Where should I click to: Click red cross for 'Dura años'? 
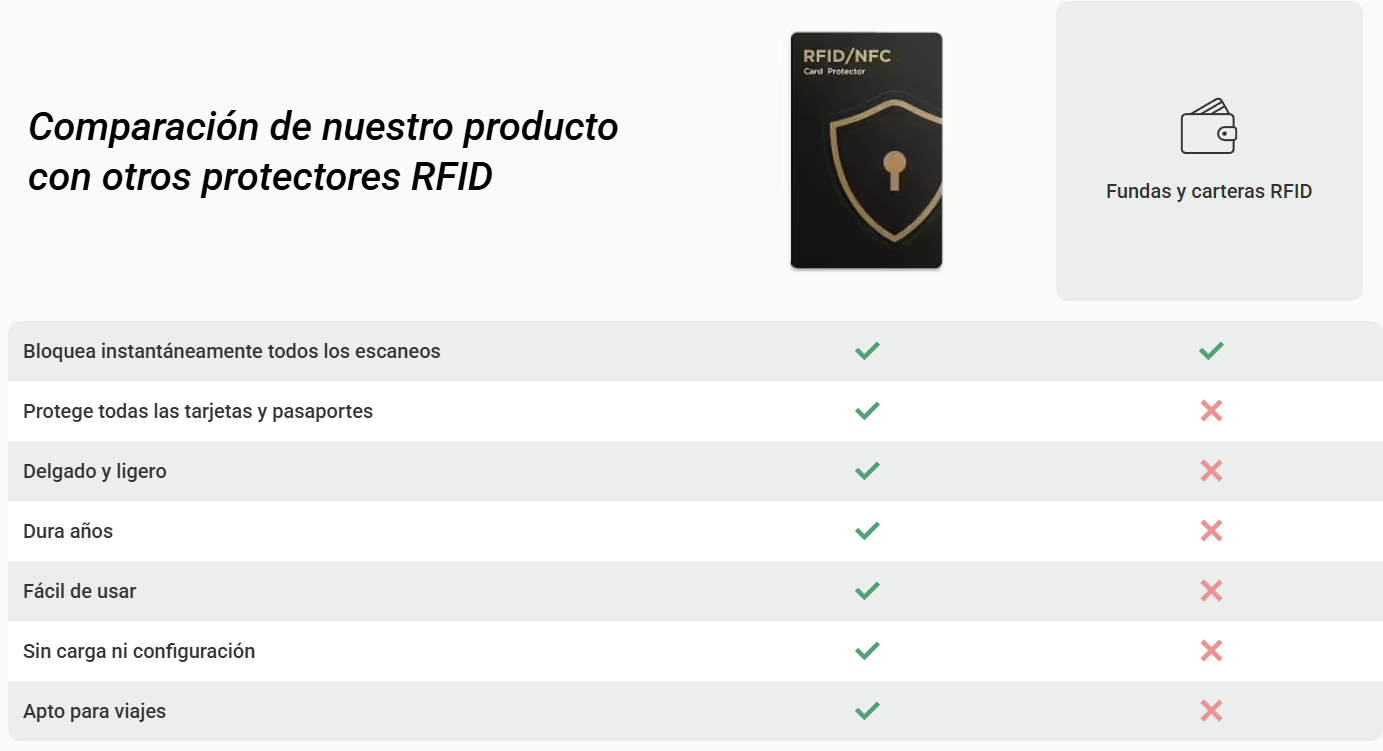[x=1211, y=531]
